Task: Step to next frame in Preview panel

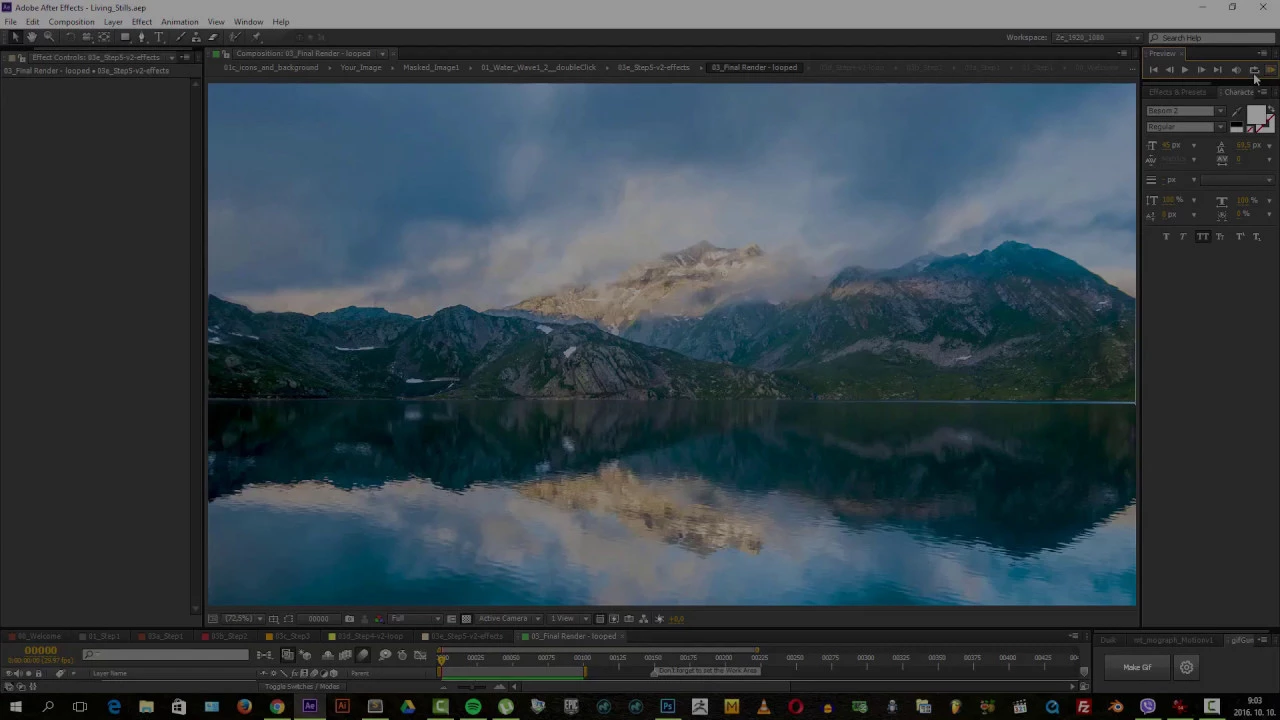Action: (1201, 70)
